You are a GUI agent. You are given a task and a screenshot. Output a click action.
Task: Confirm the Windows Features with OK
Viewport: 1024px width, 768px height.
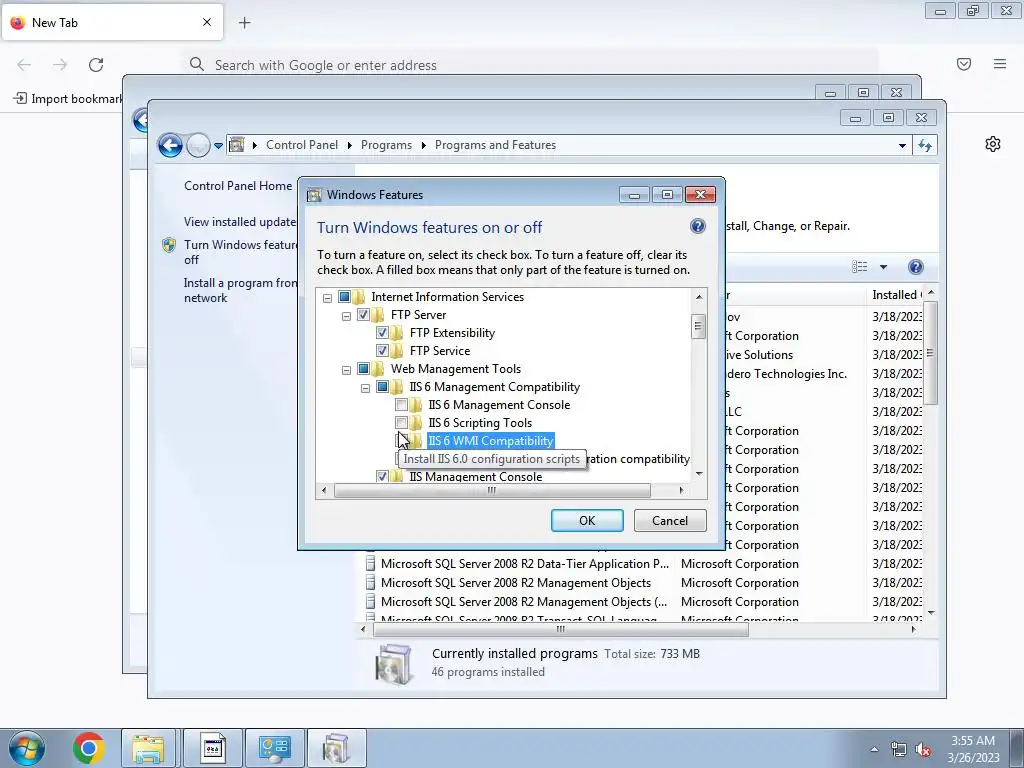[x=586, y=520]
